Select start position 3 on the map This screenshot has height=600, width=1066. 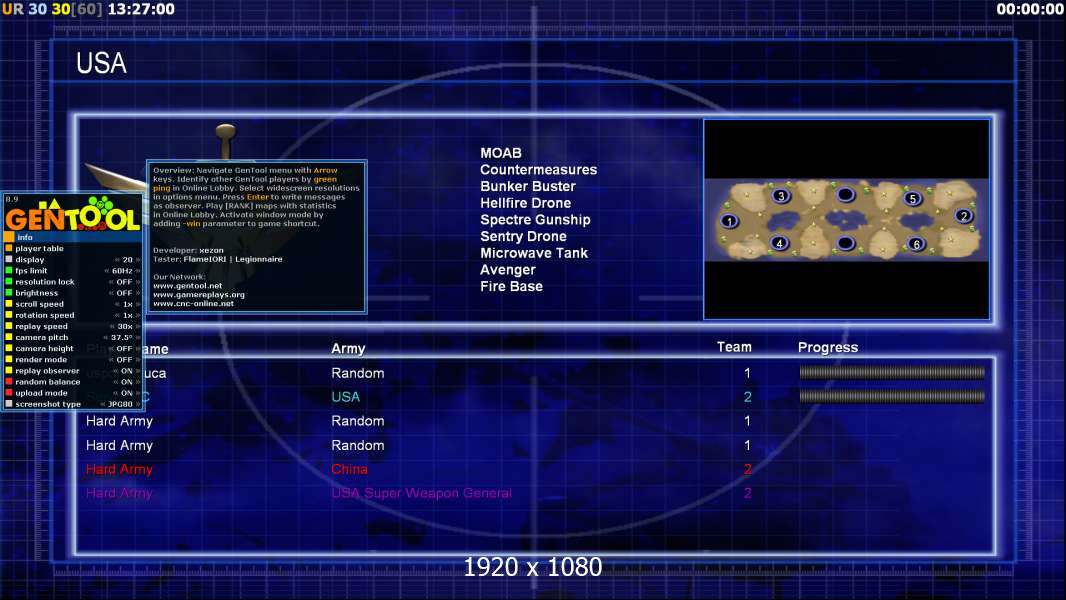781,196
